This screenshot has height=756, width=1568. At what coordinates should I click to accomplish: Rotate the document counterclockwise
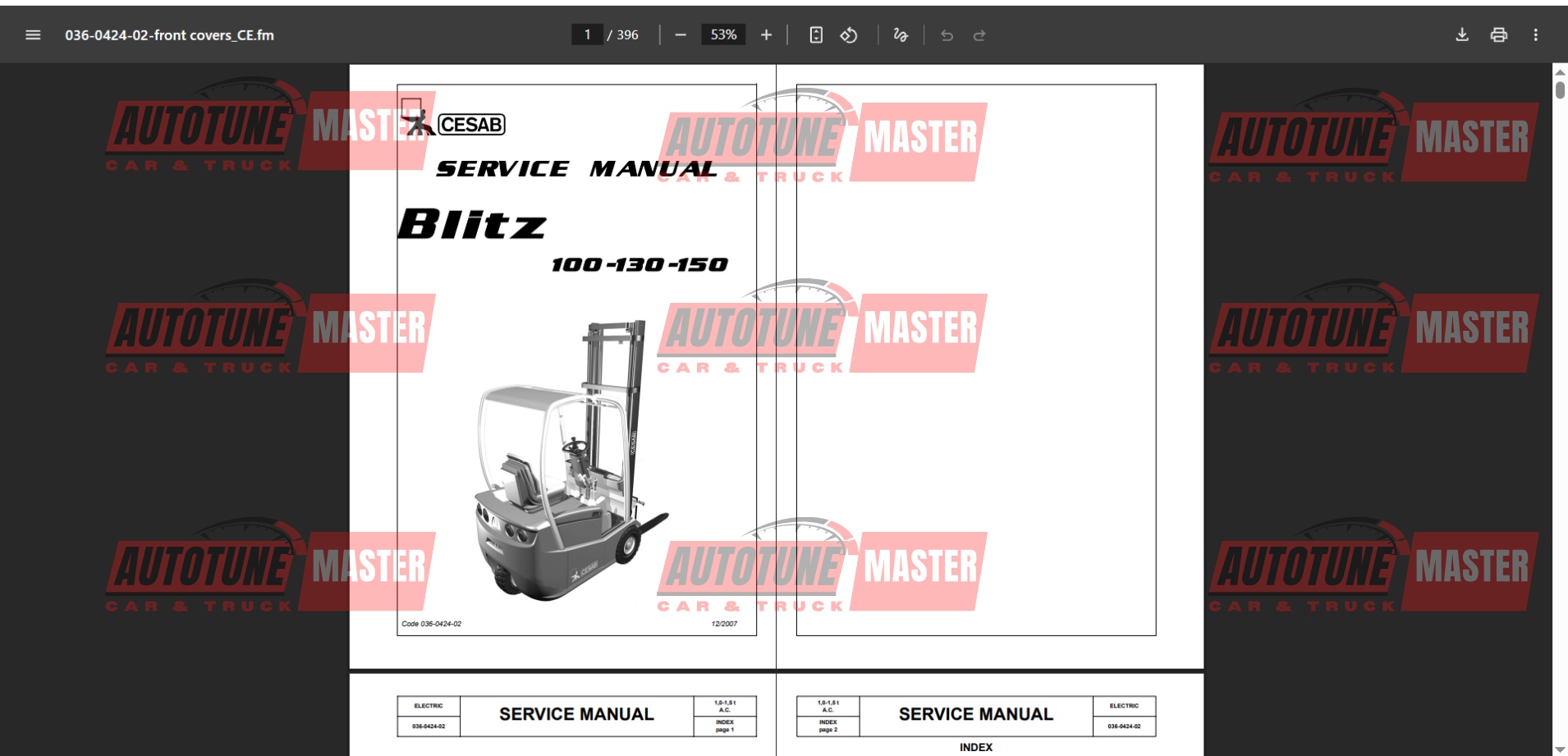click(849, 35)
